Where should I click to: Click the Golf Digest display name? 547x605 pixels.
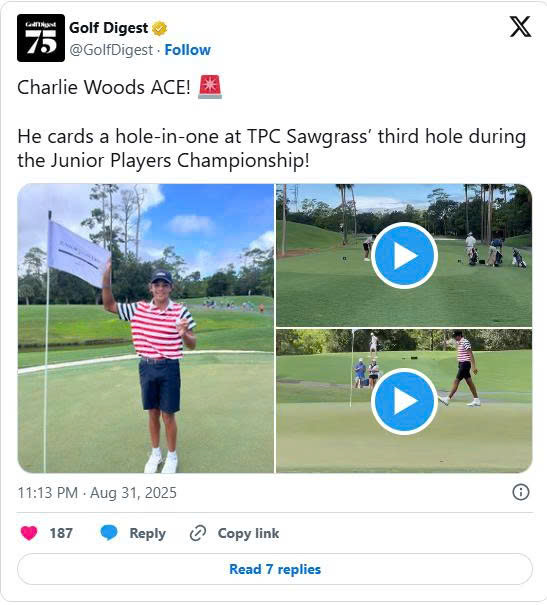click(108, 28)
